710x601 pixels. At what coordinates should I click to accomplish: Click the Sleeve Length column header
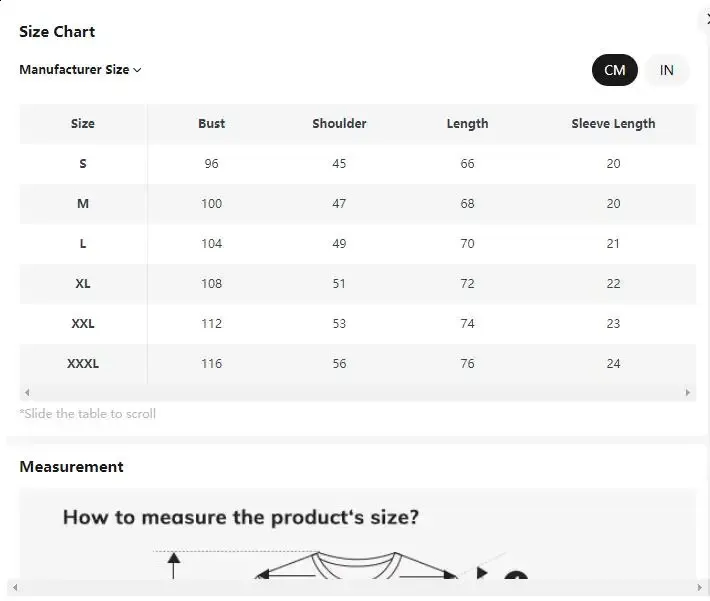(613, 124)
